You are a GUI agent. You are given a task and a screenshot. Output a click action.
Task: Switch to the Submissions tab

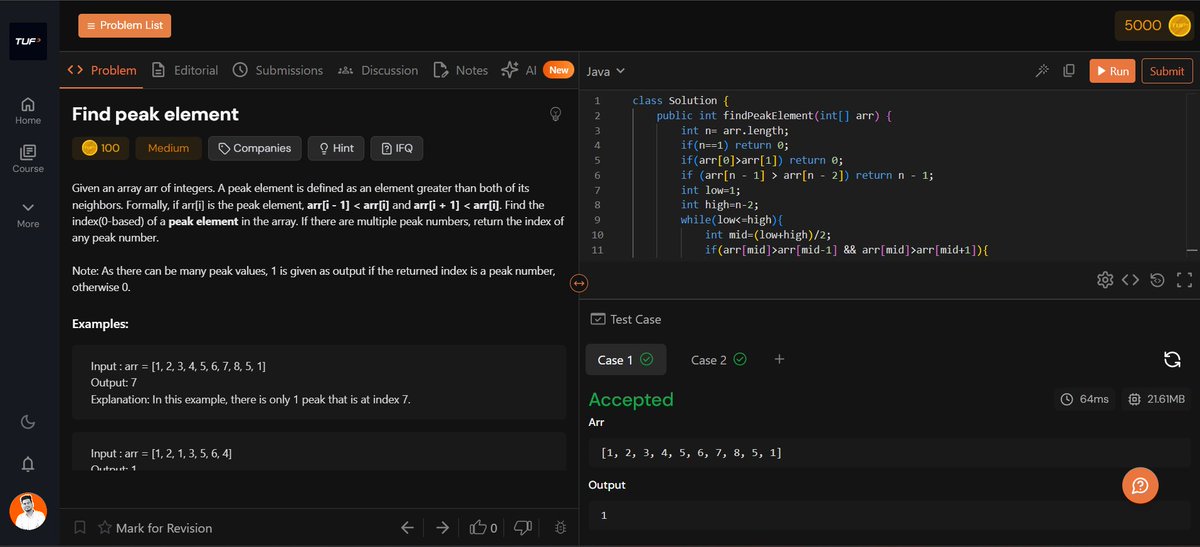click(x=278, y=70)
